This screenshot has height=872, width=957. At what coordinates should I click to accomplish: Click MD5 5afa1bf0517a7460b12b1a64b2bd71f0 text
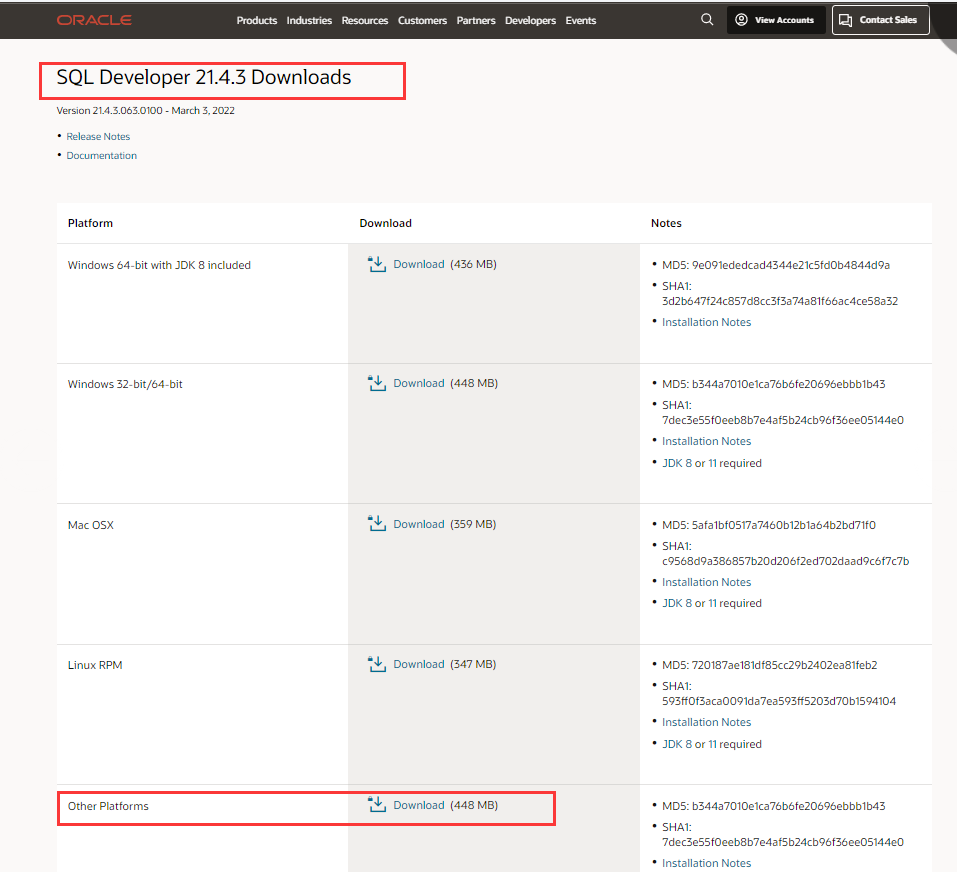tap(769, 525)
